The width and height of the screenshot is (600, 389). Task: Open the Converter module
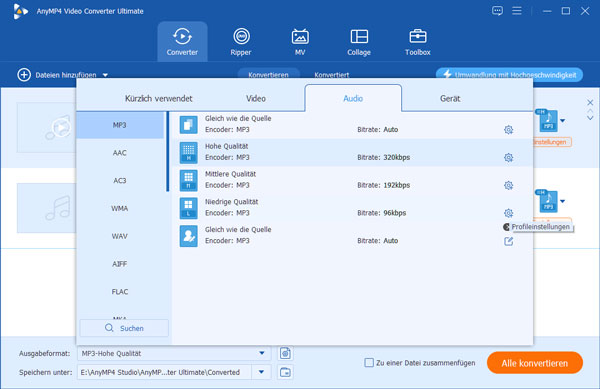tap(182, 42)
